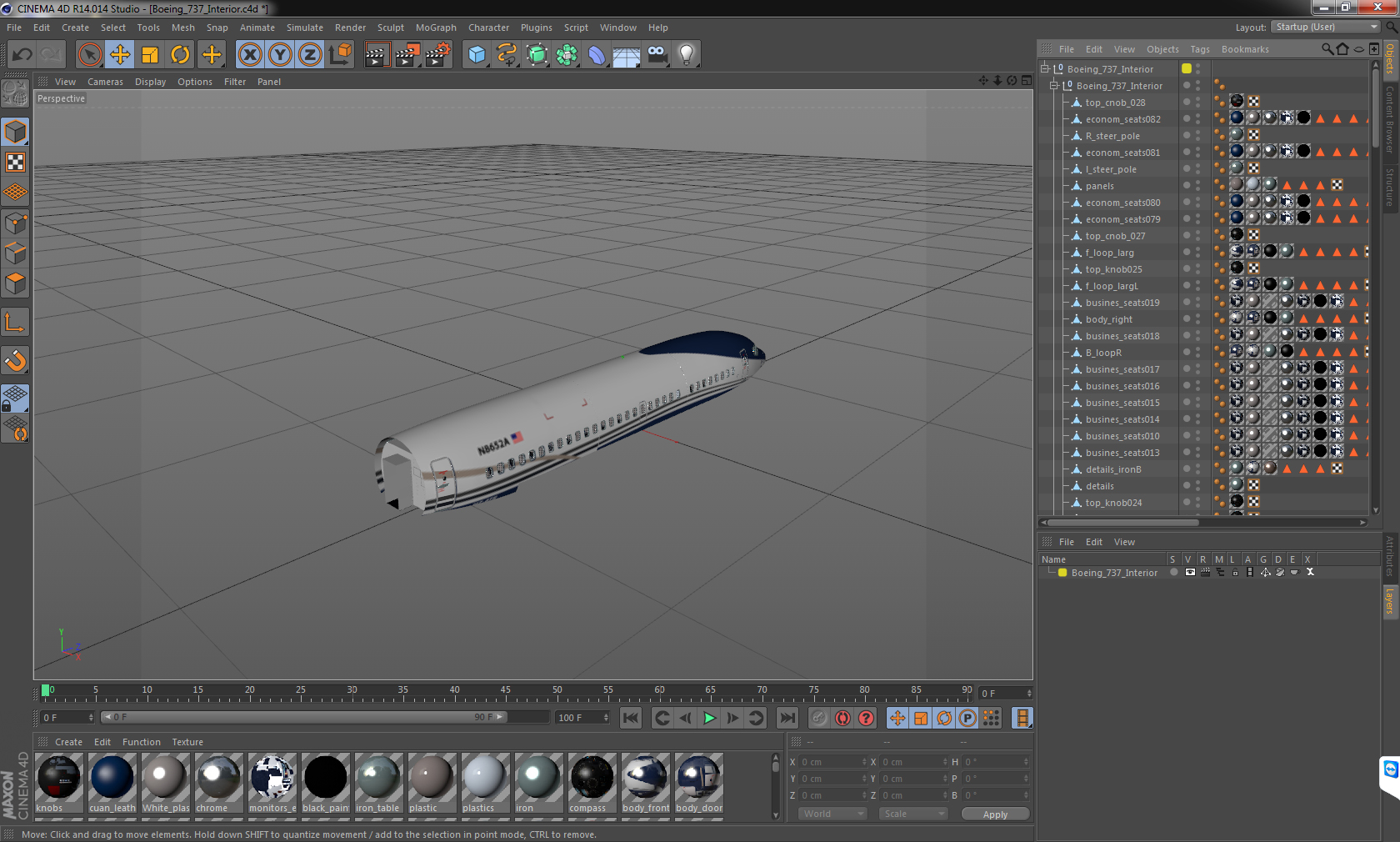The height and width of the screenshot is (842, 1400).
Task: Toggle Autokeying
Action: tap(842, 718)
